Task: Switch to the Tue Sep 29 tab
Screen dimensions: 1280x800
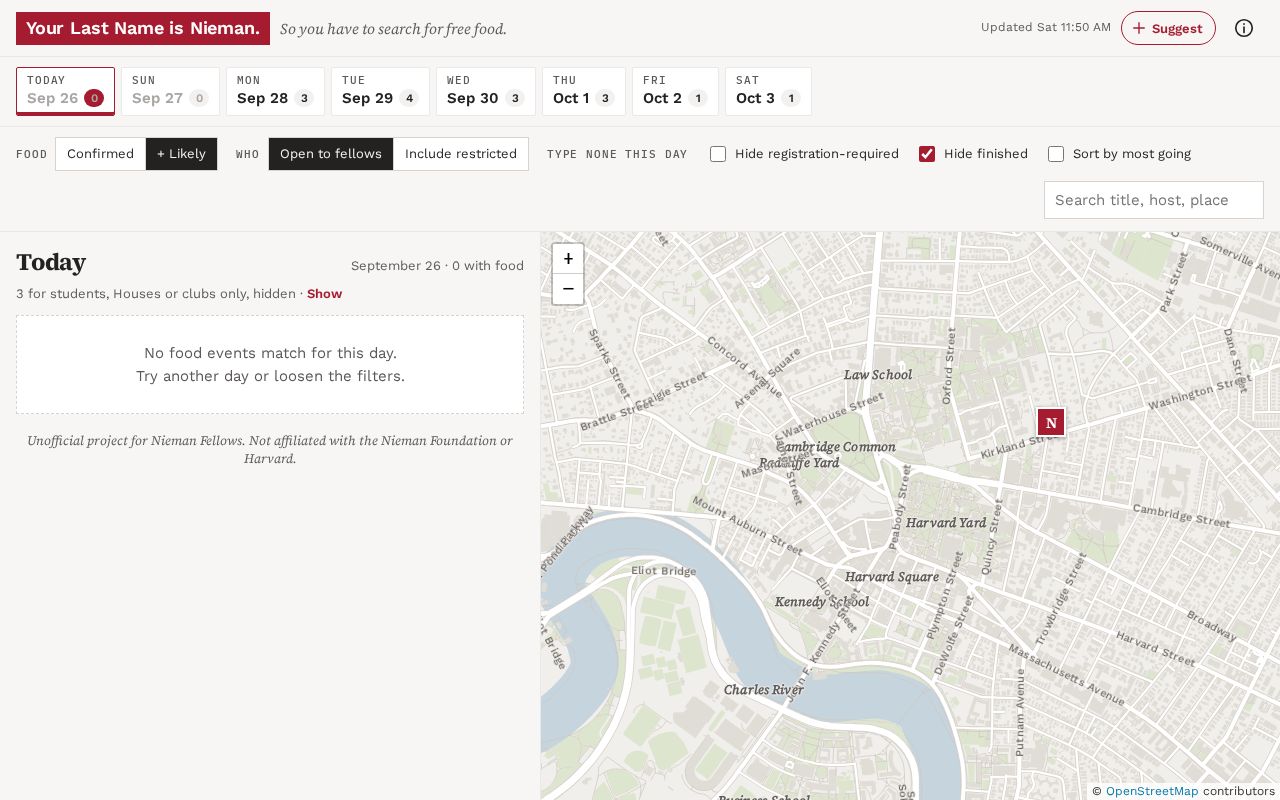Action: (380, 91)
